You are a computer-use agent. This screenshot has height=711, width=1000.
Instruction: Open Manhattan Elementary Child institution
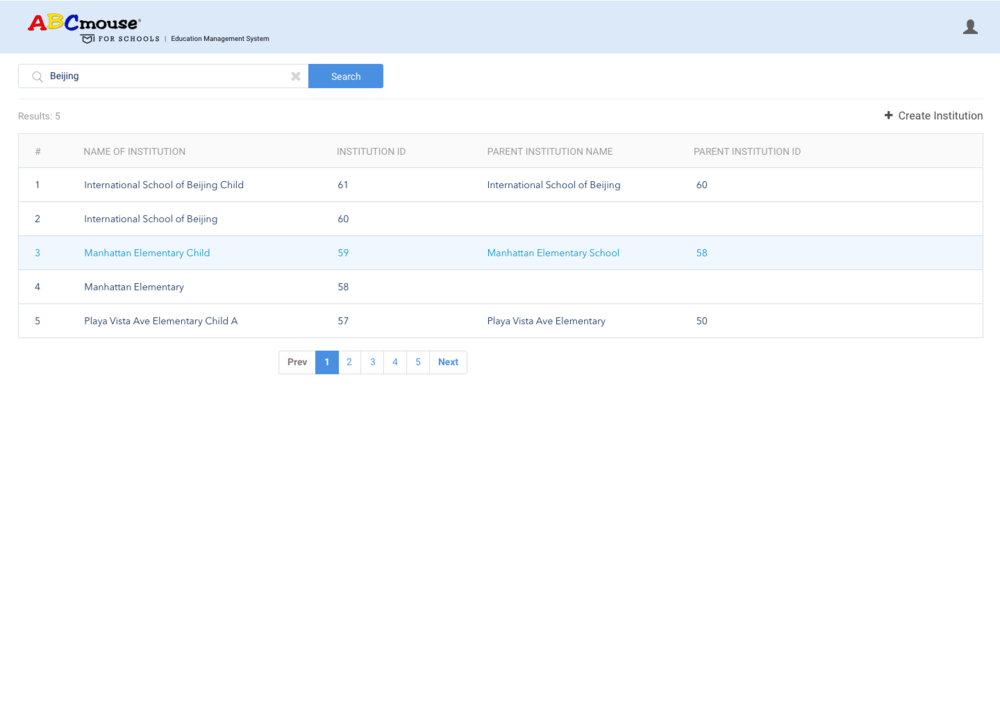147,253
